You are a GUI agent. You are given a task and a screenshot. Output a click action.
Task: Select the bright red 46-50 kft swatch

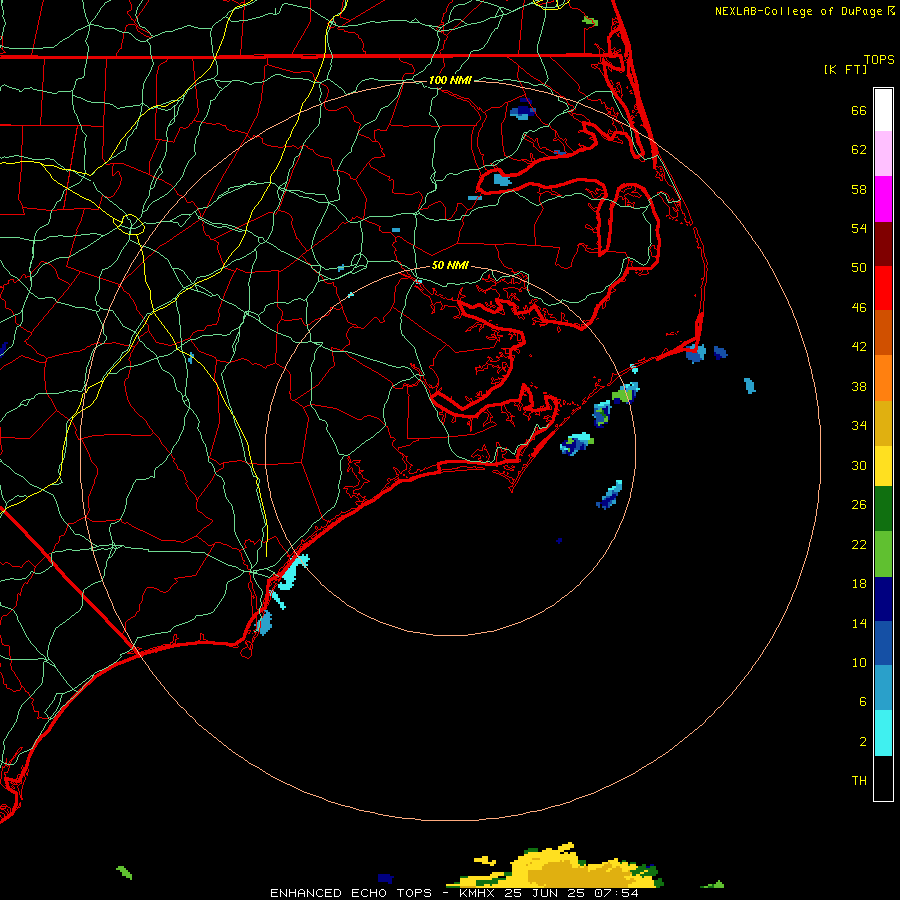[x=883, y=288]
